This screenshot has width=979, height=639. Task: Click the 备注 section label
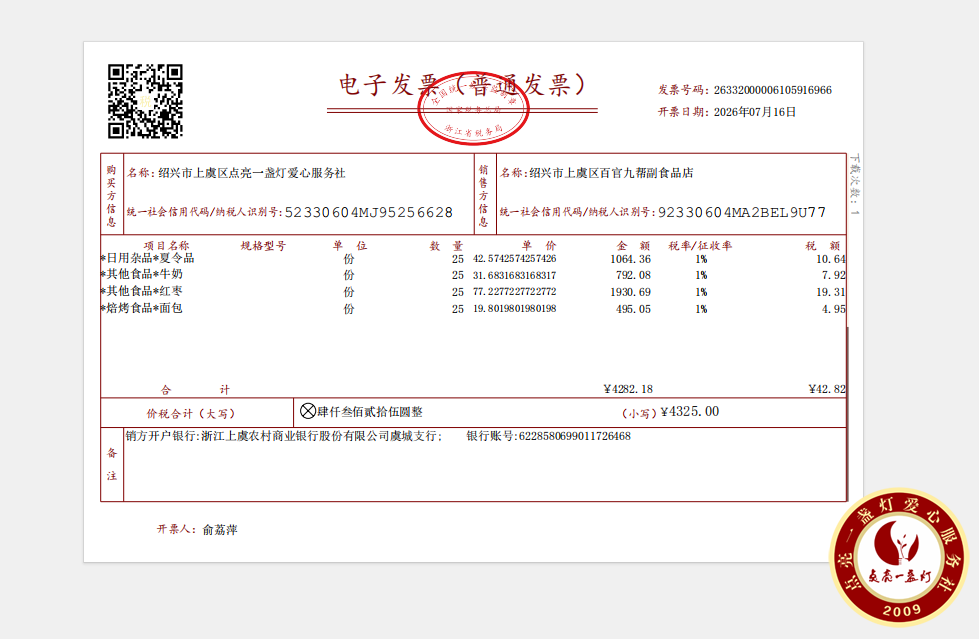click(112, 464)
